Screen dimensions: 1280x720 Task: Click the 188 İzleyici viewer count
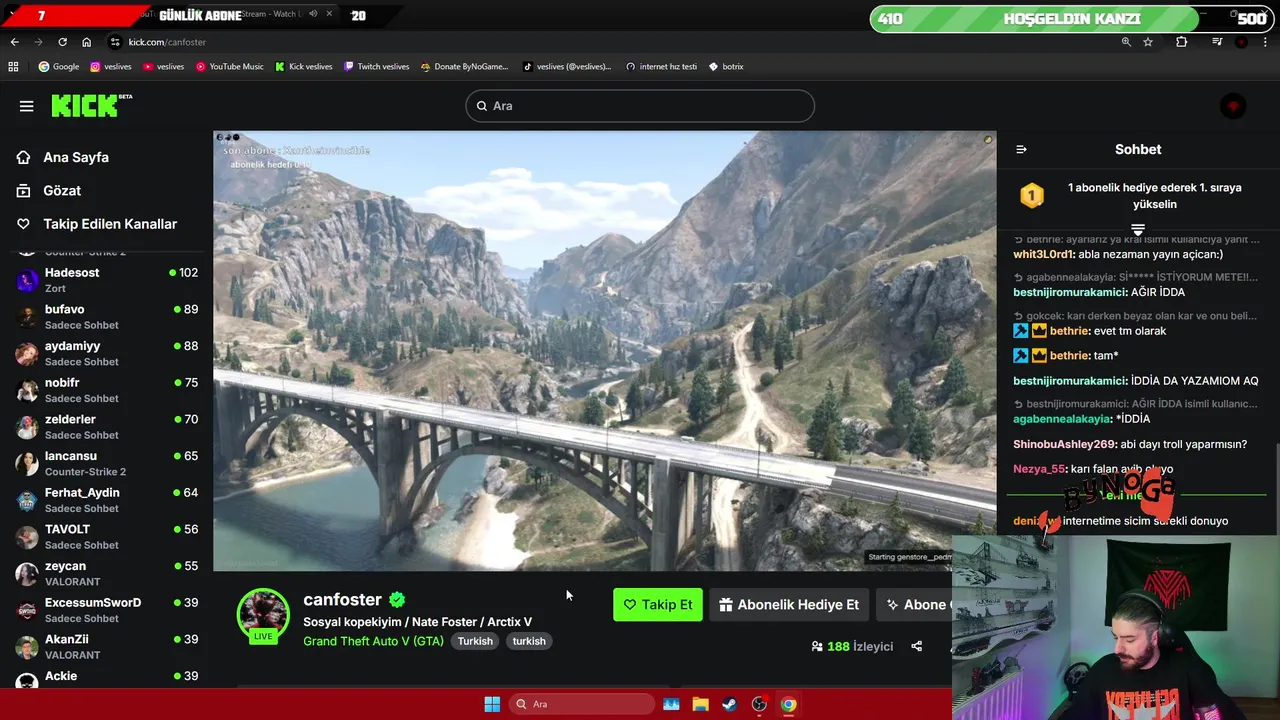coord(853,646)
